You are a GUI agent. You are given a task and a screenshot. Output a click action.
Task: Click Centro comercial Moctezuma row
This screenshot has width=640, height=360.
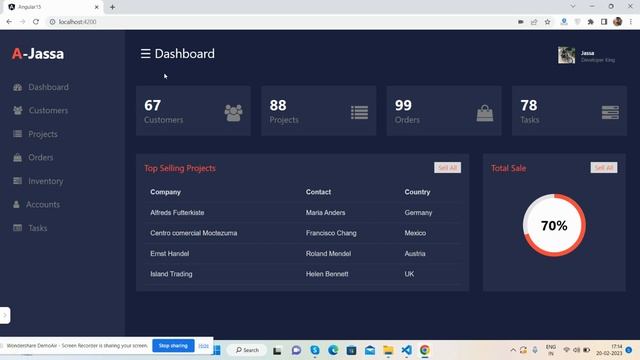coord(302,233)
